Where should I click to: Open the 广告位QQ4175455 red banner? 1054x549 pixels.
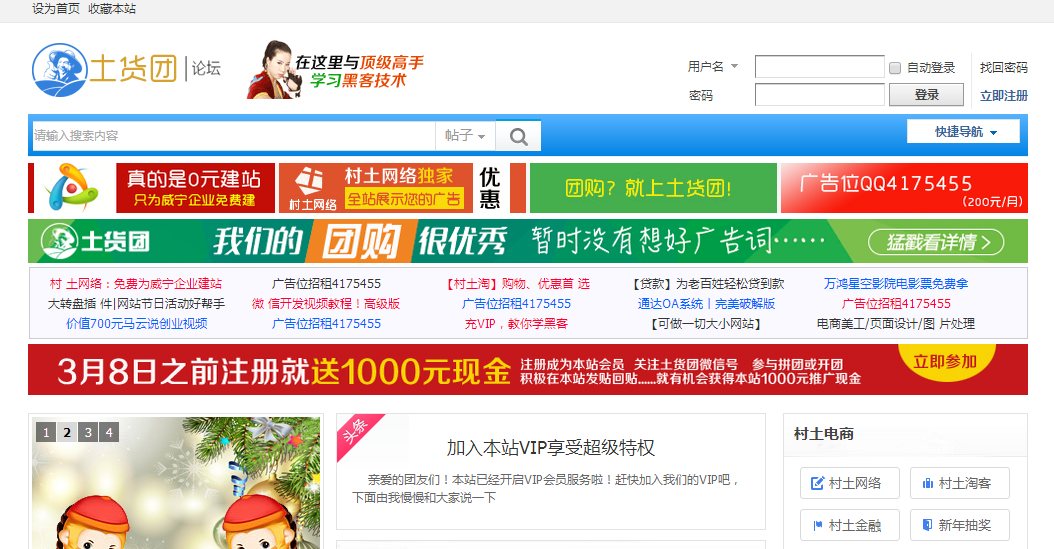904,187
